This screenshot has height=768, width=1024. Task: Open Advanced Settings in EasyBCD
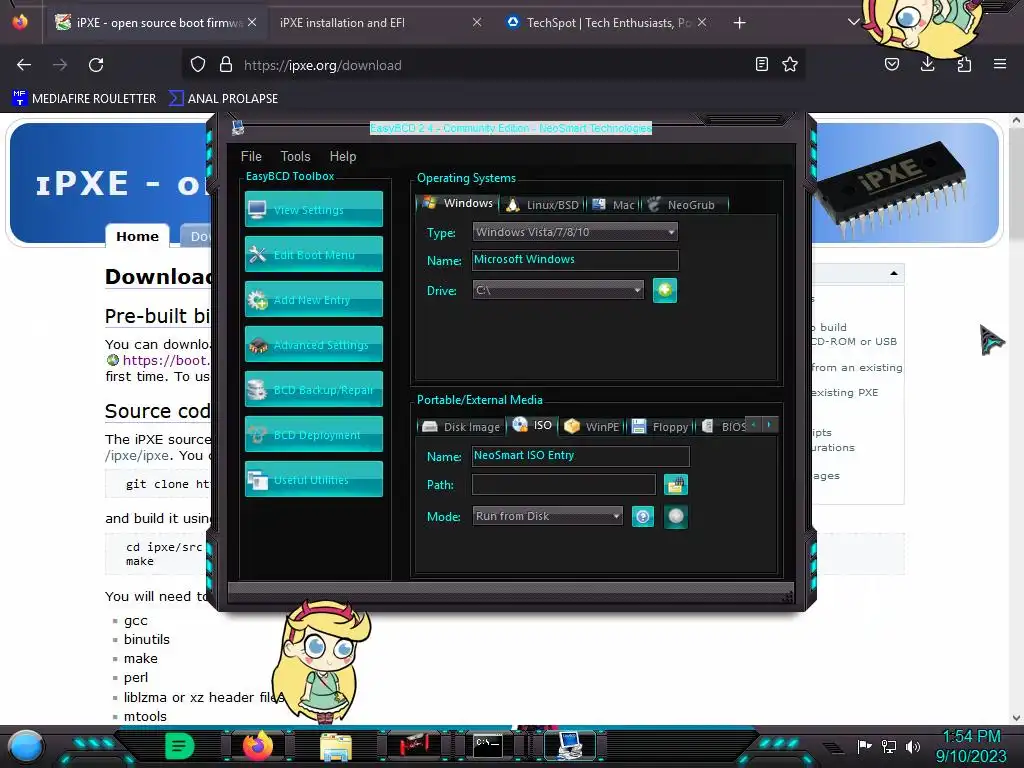click(x=313, y=344)
